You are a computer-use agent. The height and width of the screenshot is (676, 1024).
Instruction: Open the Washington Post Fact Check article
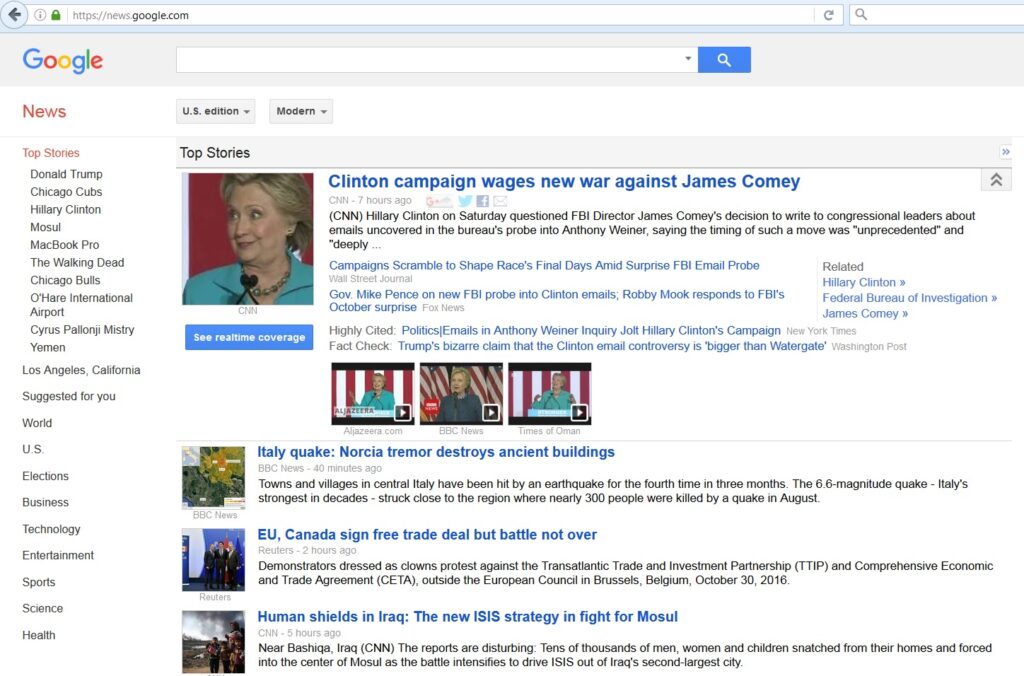(x=612, y=346)
